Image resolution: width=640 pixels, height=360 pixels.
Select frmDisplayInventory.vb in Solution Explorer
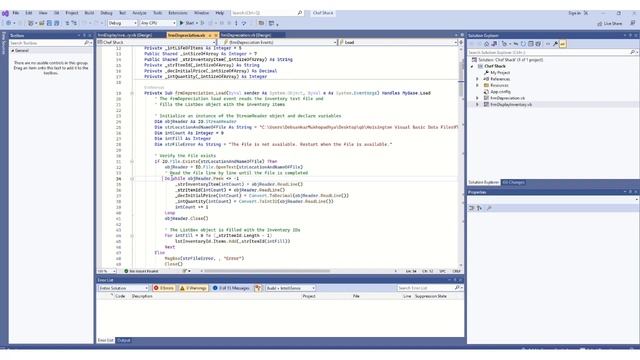click(x=511, y=105)
